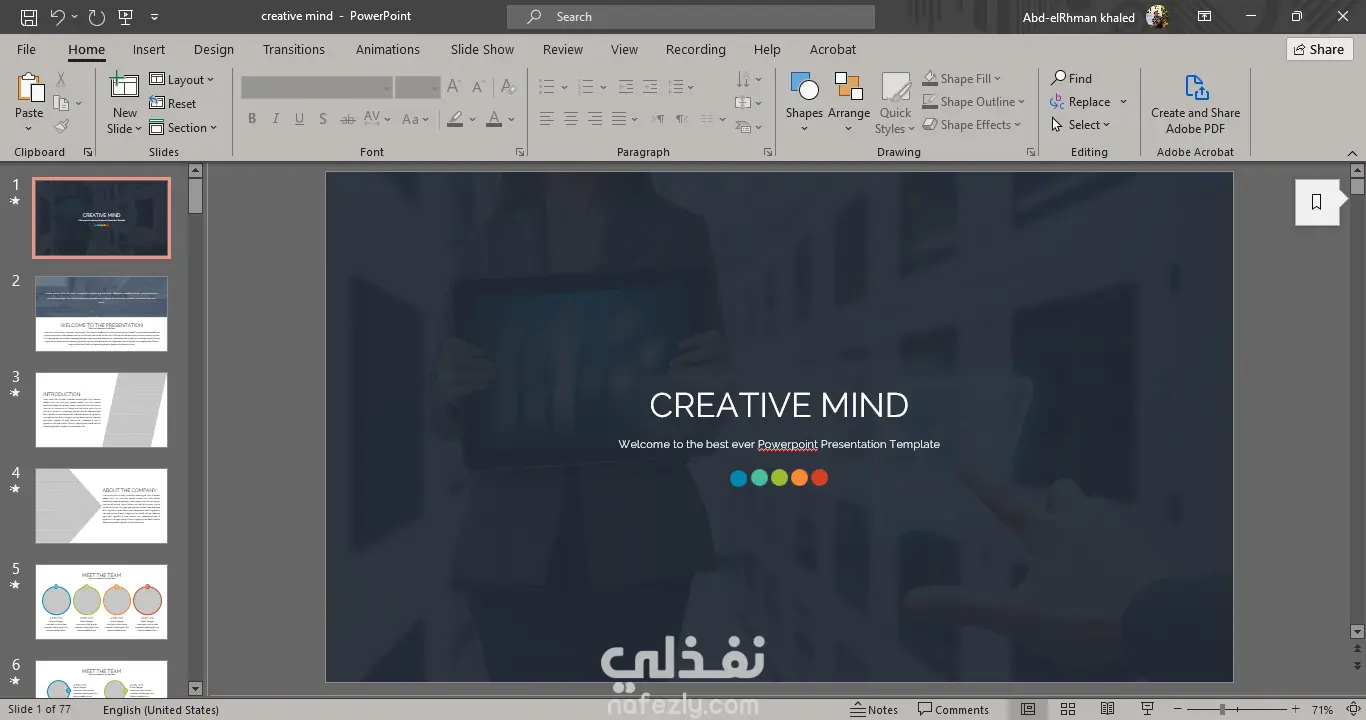Screen dimensions: 1366x720
Task: Open the Arrange menu
Action: 849,102
